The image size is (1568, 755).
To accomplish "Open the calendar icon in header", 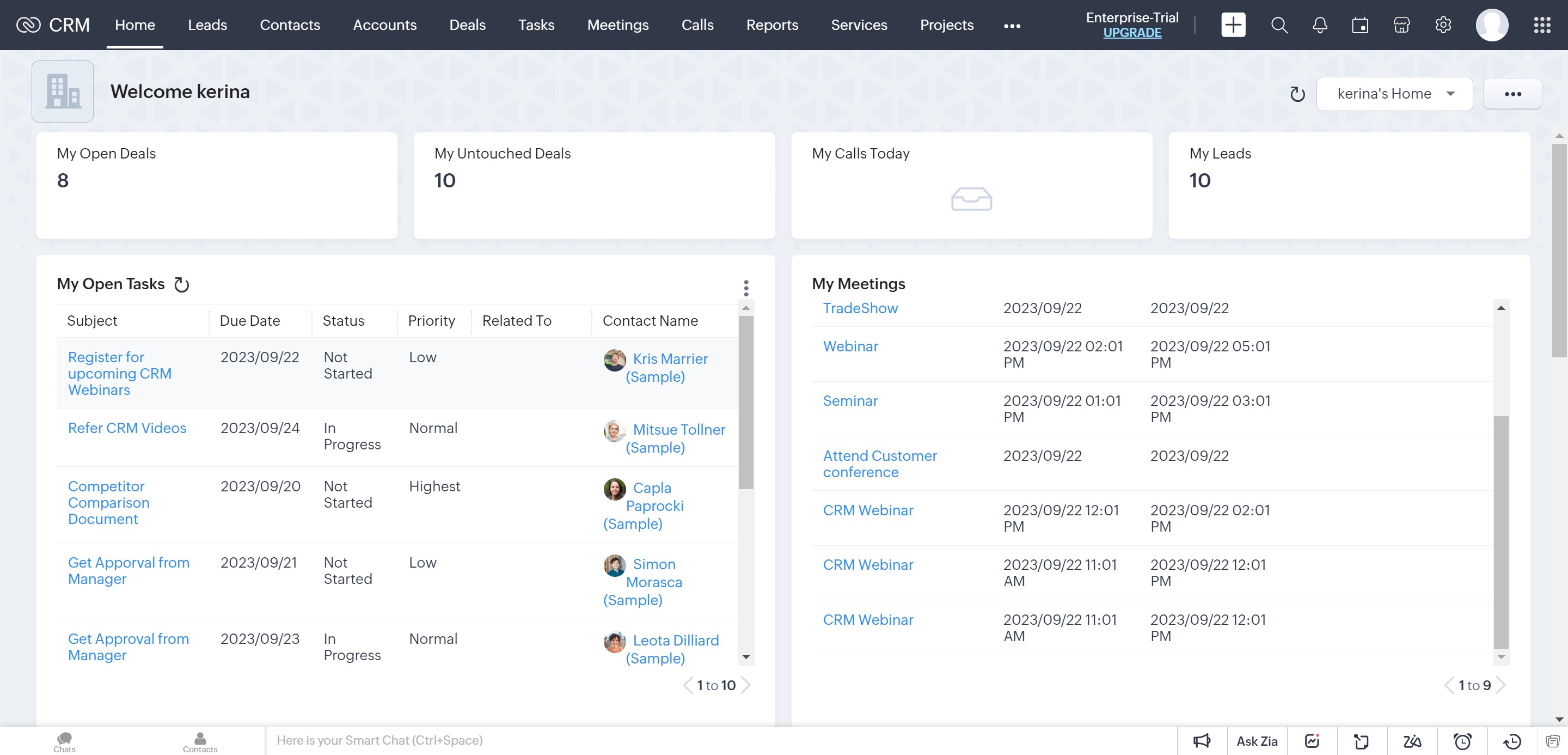I will [1360, 25].
